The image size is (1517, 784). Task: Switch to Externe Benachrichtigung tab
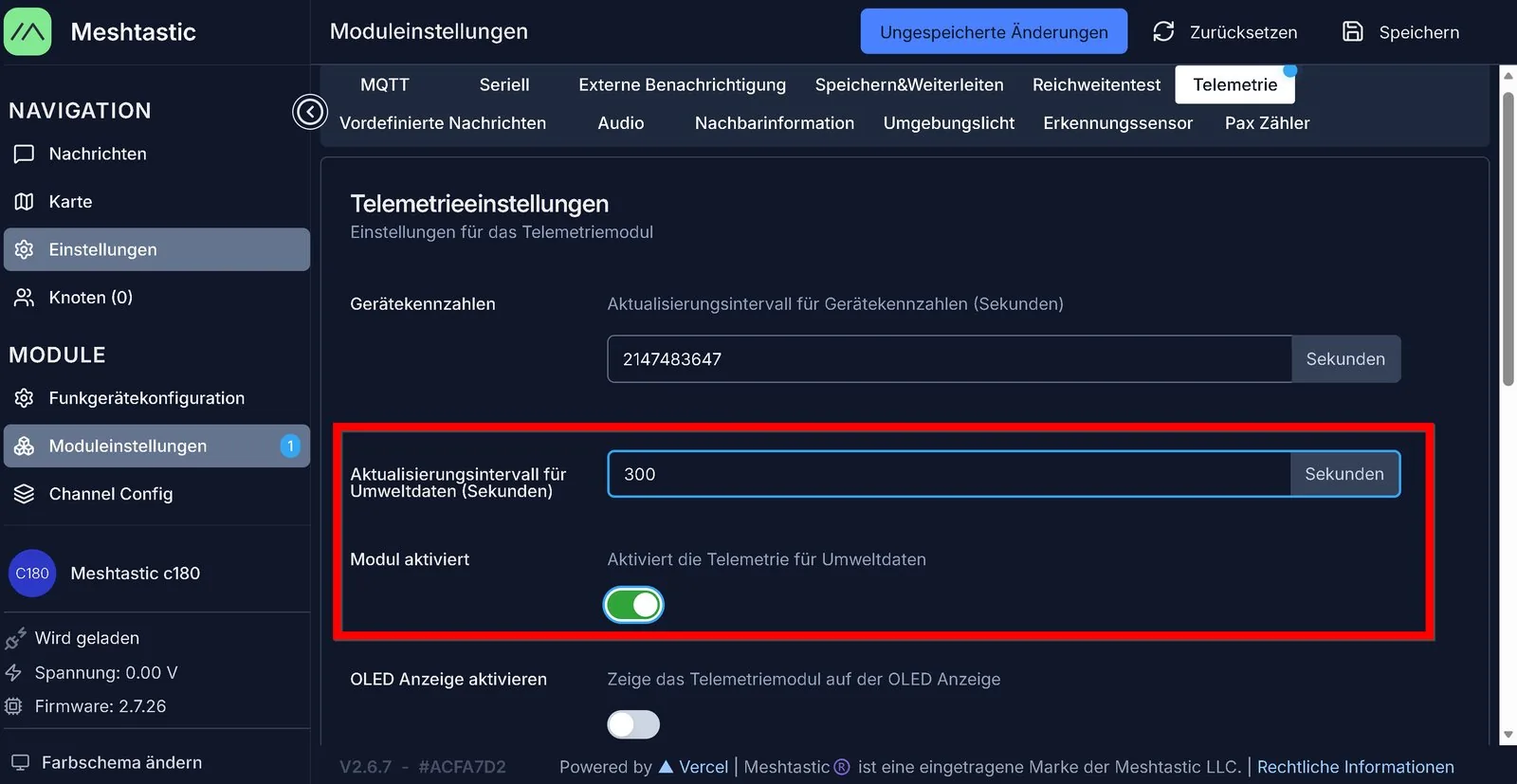682,84
